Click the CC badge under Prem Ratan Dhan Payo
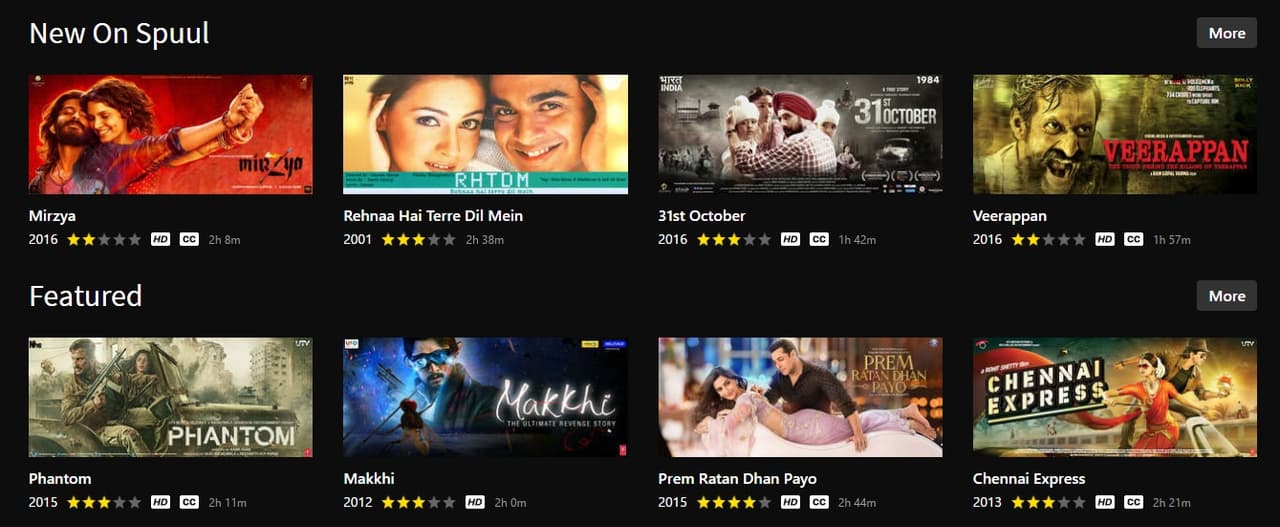The image size is (1280, 527). pyautogui.click(x=819, y=502)
